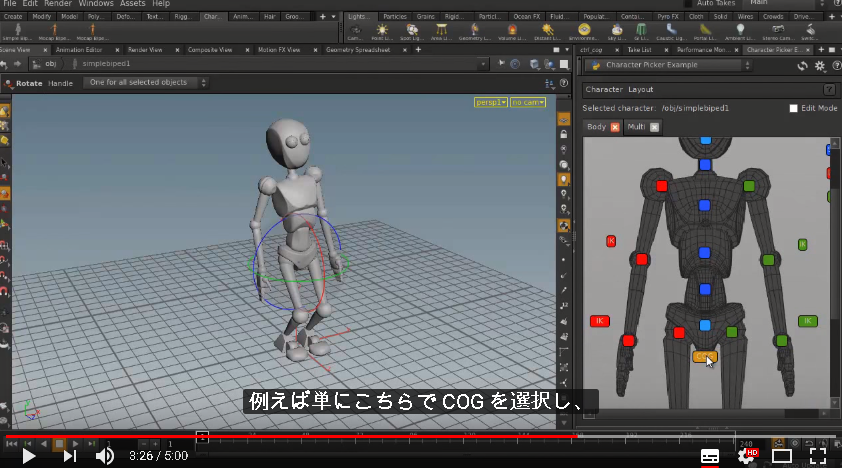Open the Character Picker Example interface dropdown
Screen dimensions: 842x468
[669, 65]
